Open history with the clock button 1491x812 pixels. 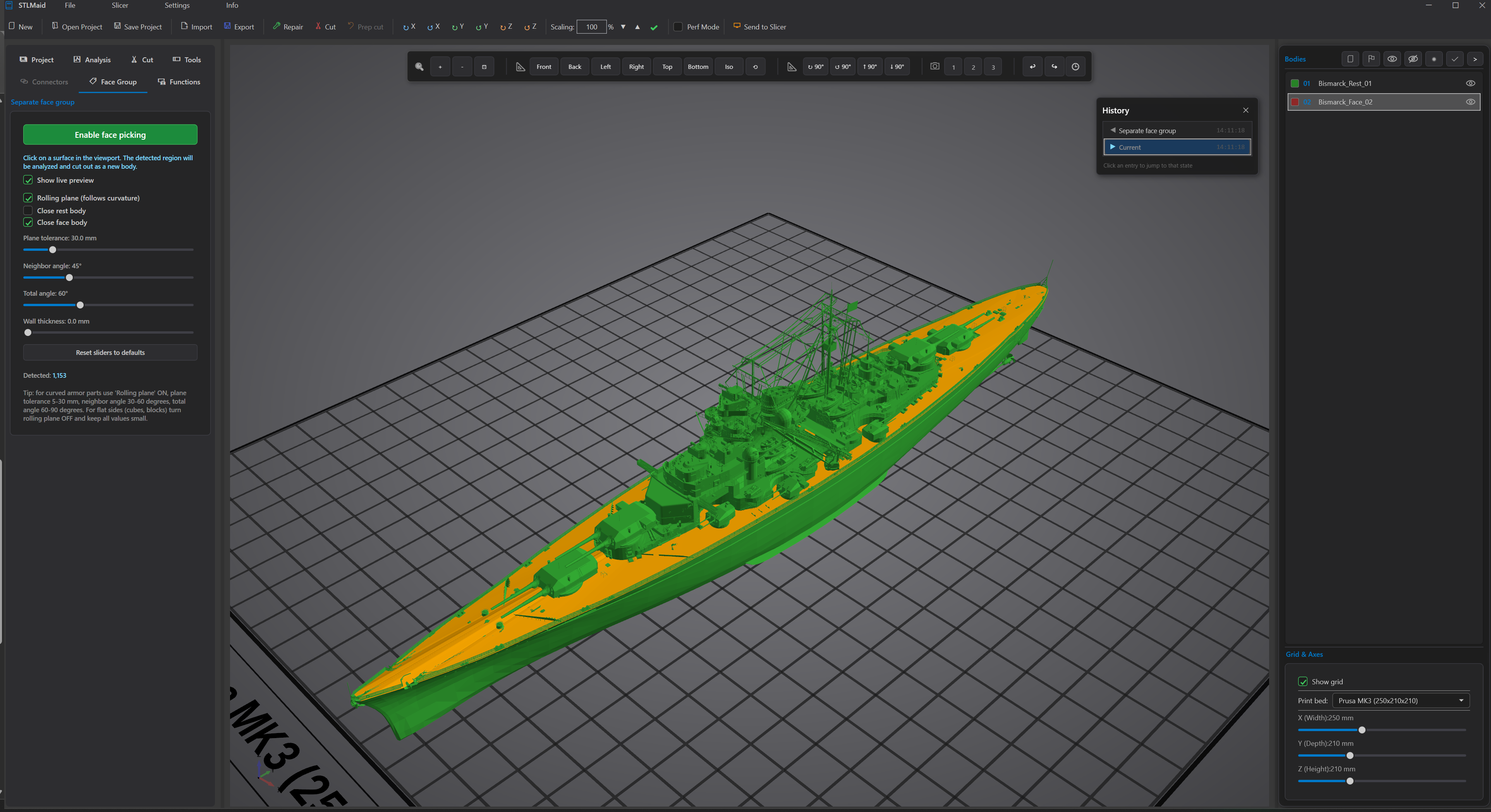[x=1075, y=67]
